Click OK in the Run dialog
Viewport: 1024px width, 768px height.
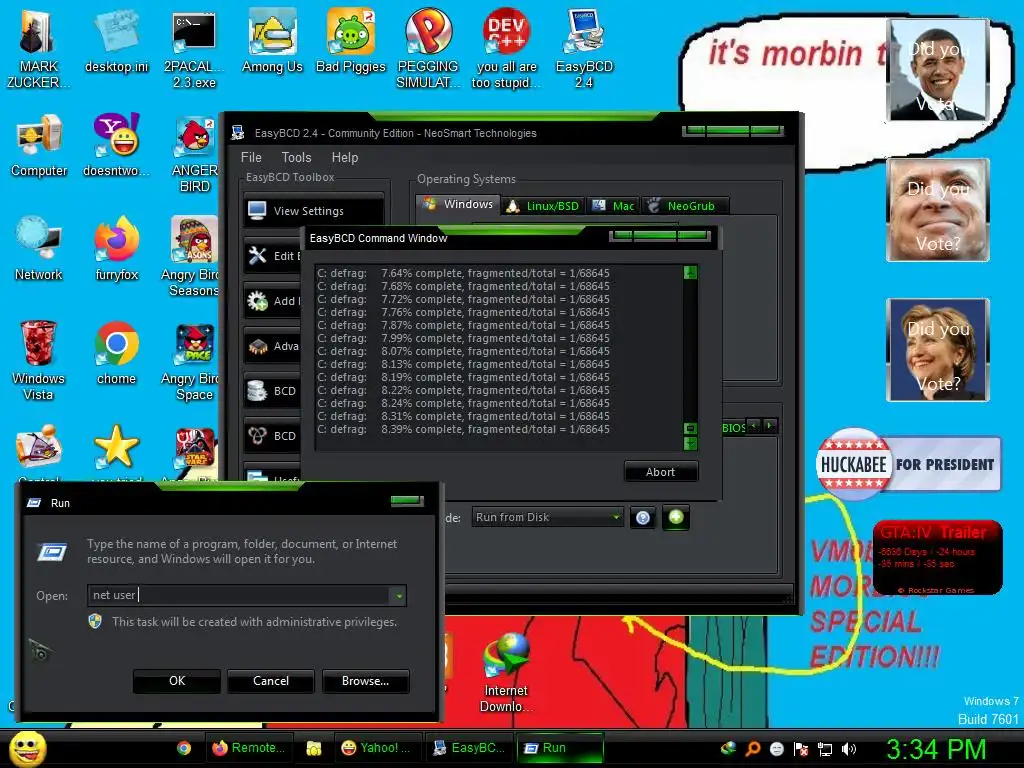(x=177, y=681)
